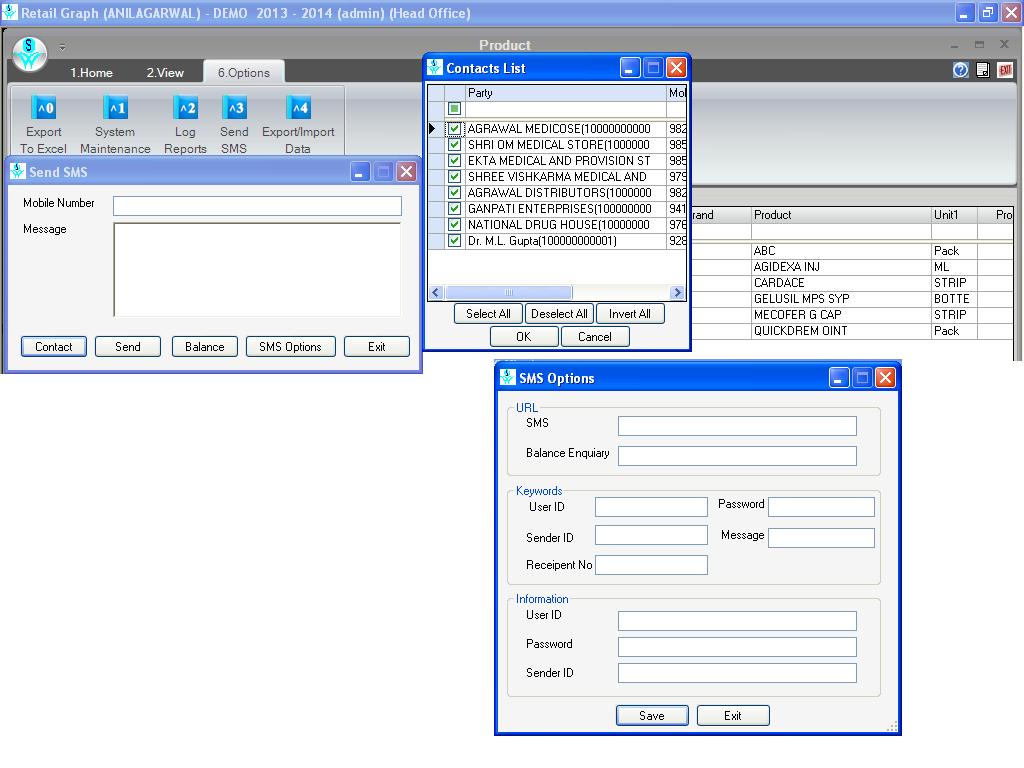Click Unit1 column header

point(954,215)
